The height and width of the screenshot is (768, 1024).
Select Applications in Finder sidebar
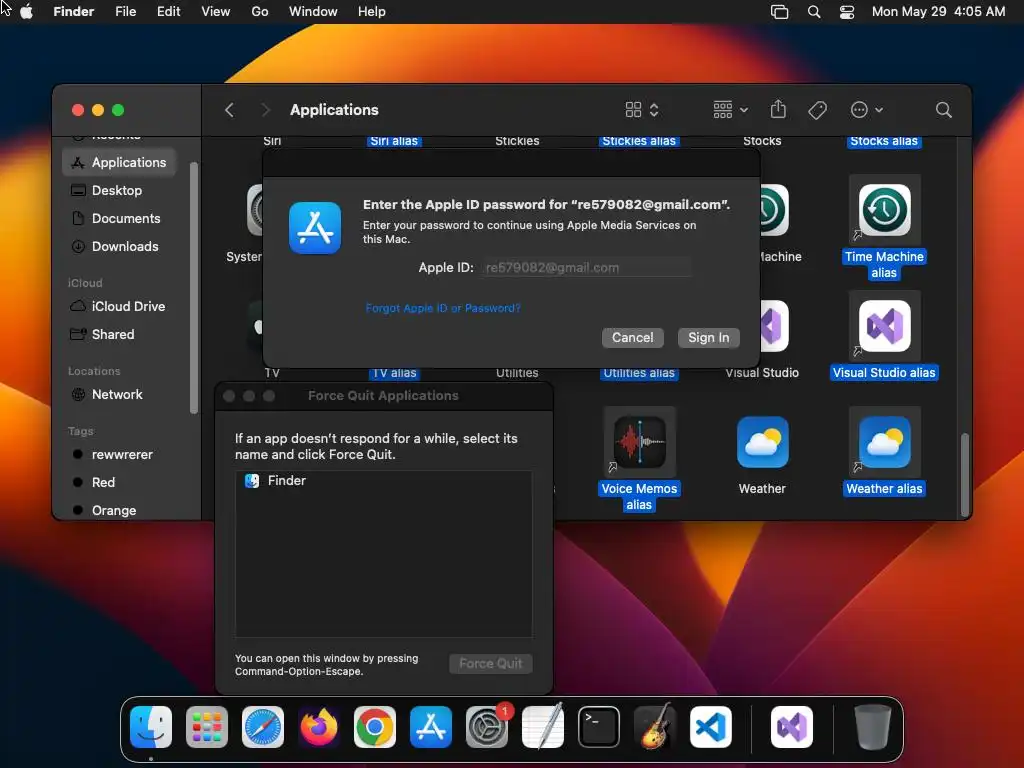pyautogui.click(x=120, y=163)
